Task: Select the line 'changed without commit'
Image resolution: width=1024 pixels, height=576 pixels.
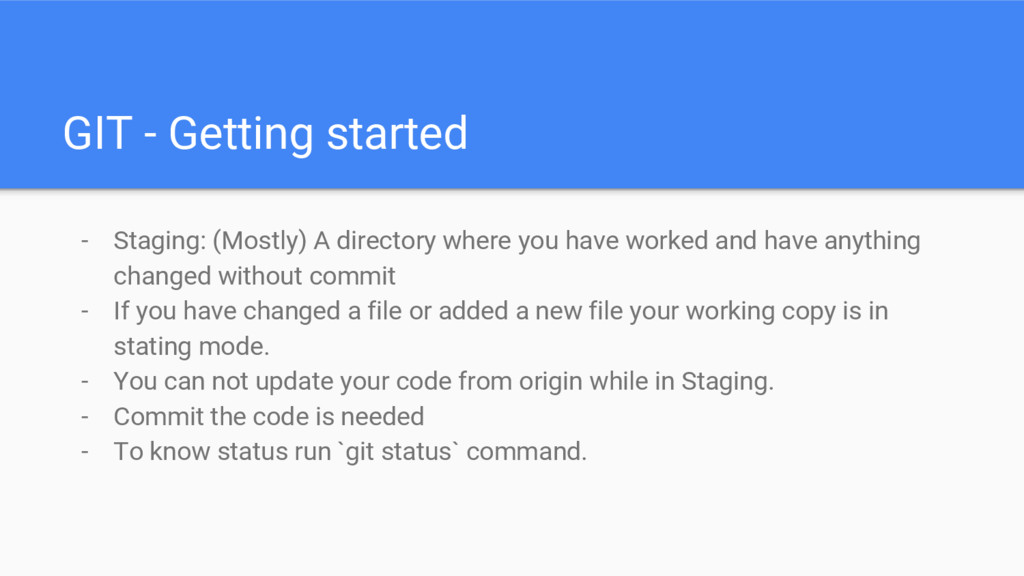Action: [x=255, y=276]
